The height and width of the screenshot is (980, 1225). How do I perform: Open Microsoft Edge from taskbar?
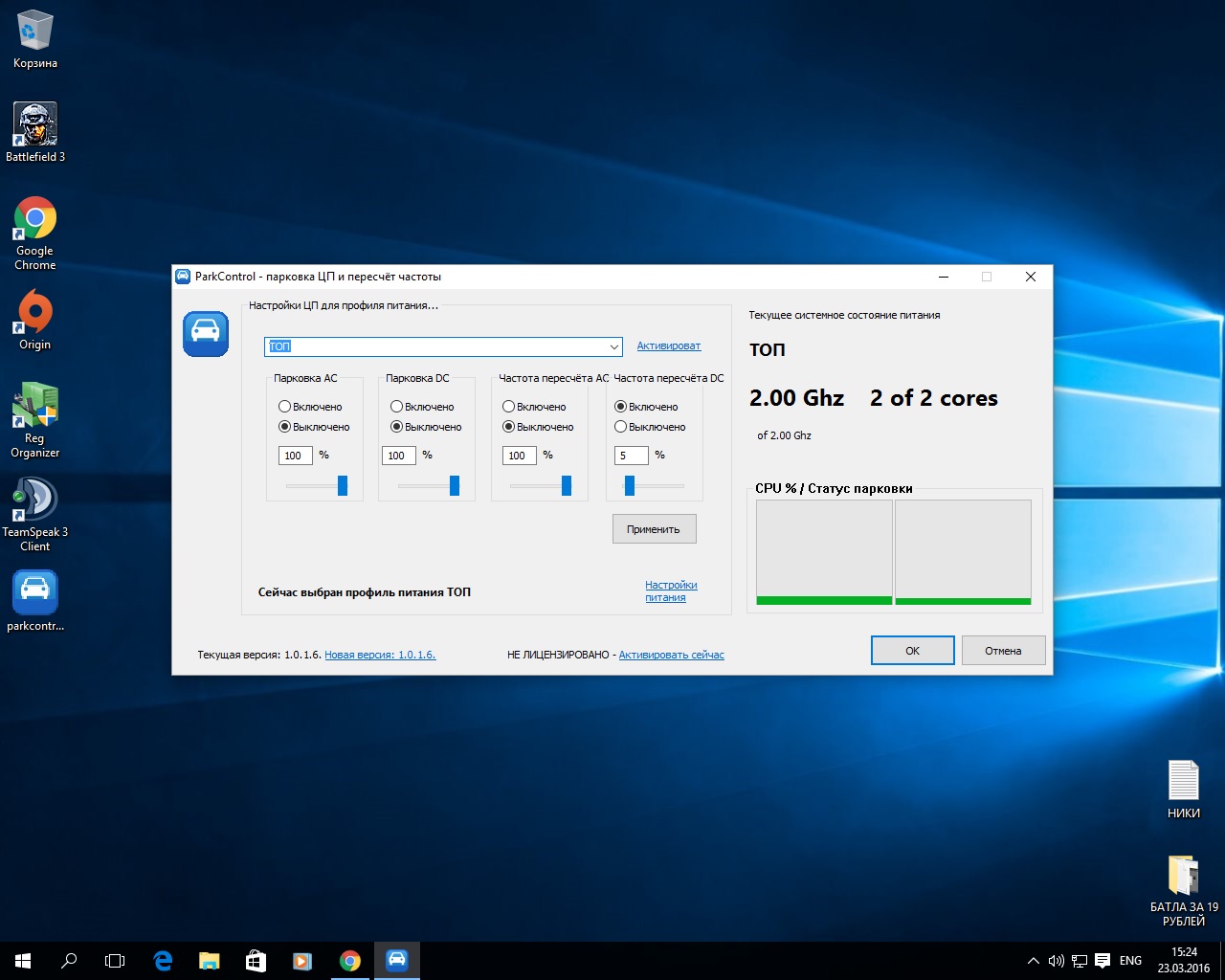coord(163,961)
